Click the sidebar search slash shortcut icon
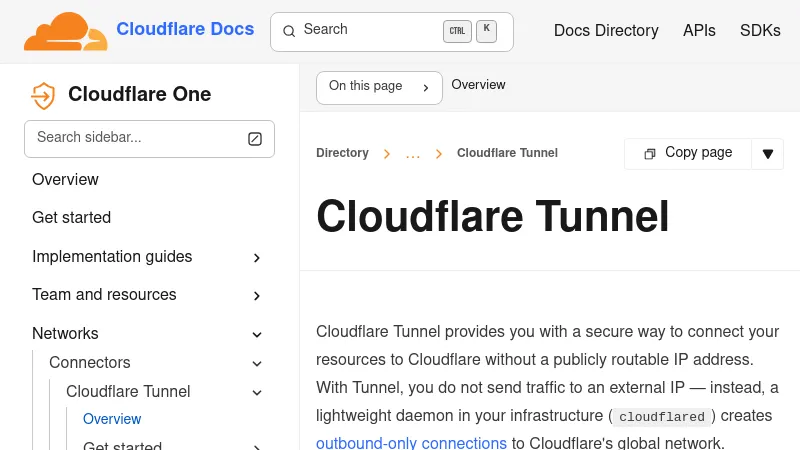 coord(255,138)
